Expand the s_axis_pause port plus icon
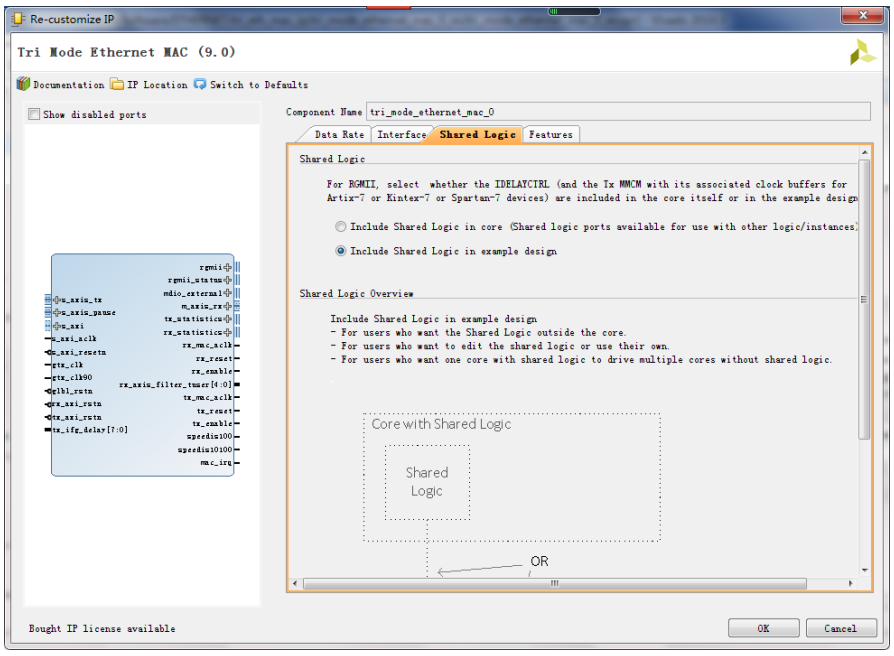 point(56,312)
